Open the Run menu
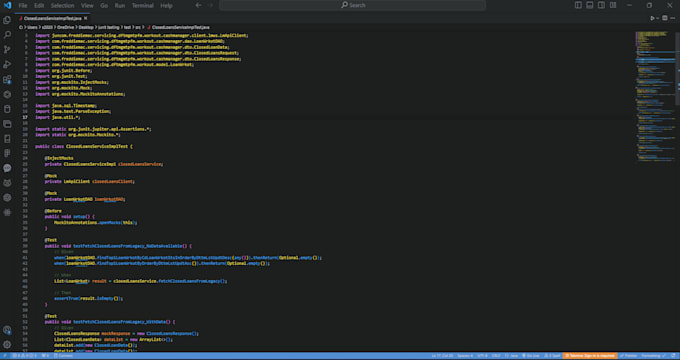Viewport: 680px width, 360px height. tap(120, 6)
